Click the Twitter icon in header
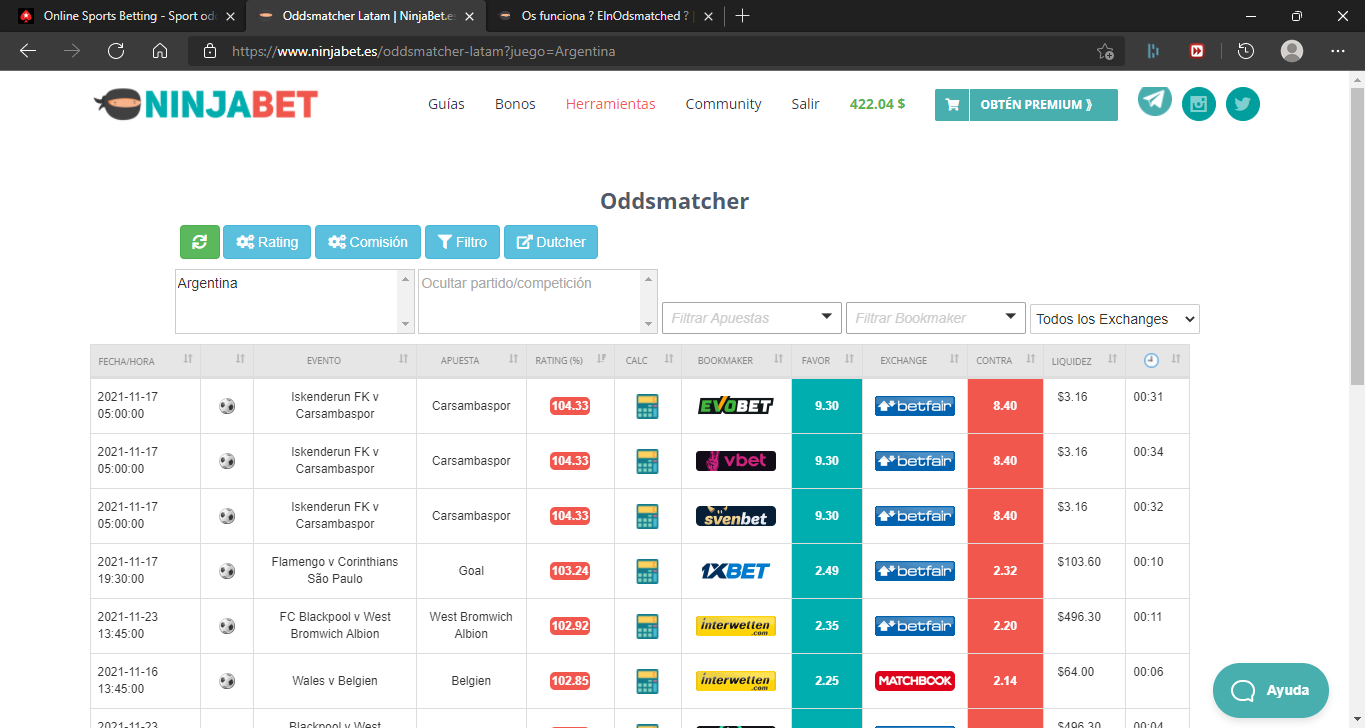The image size is (1365, 728). click(1243, 104)
